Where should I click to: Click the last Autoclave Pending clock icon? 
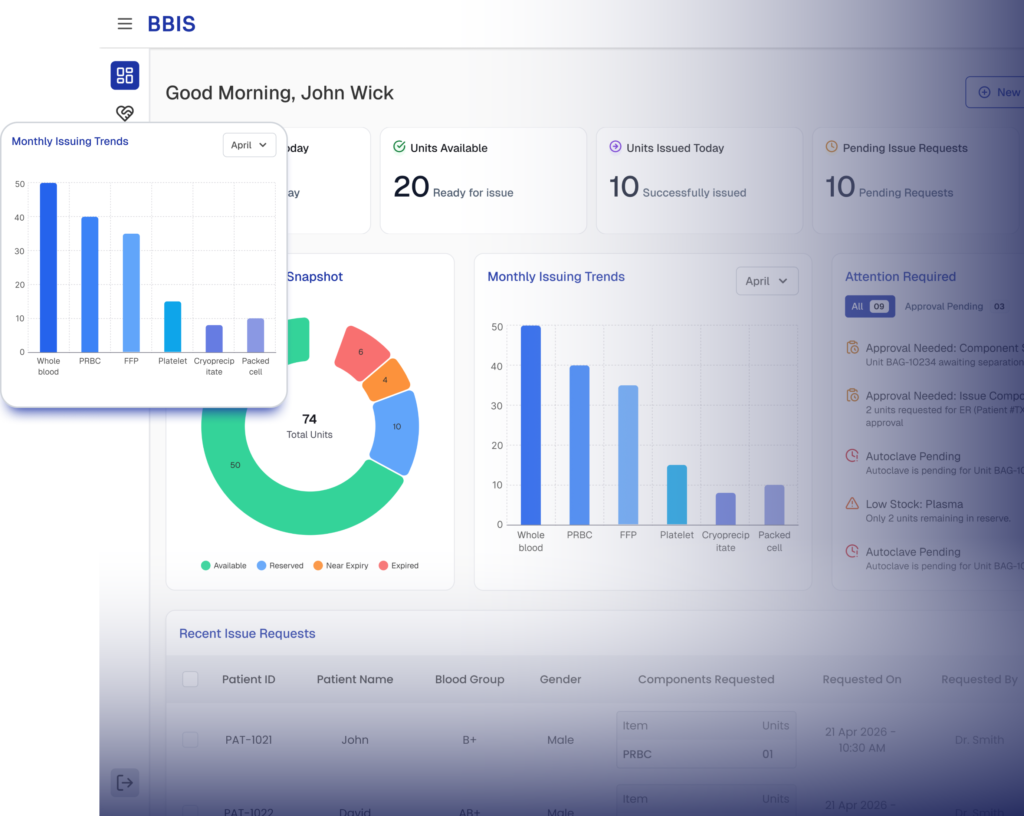click(x=852, y=551)
